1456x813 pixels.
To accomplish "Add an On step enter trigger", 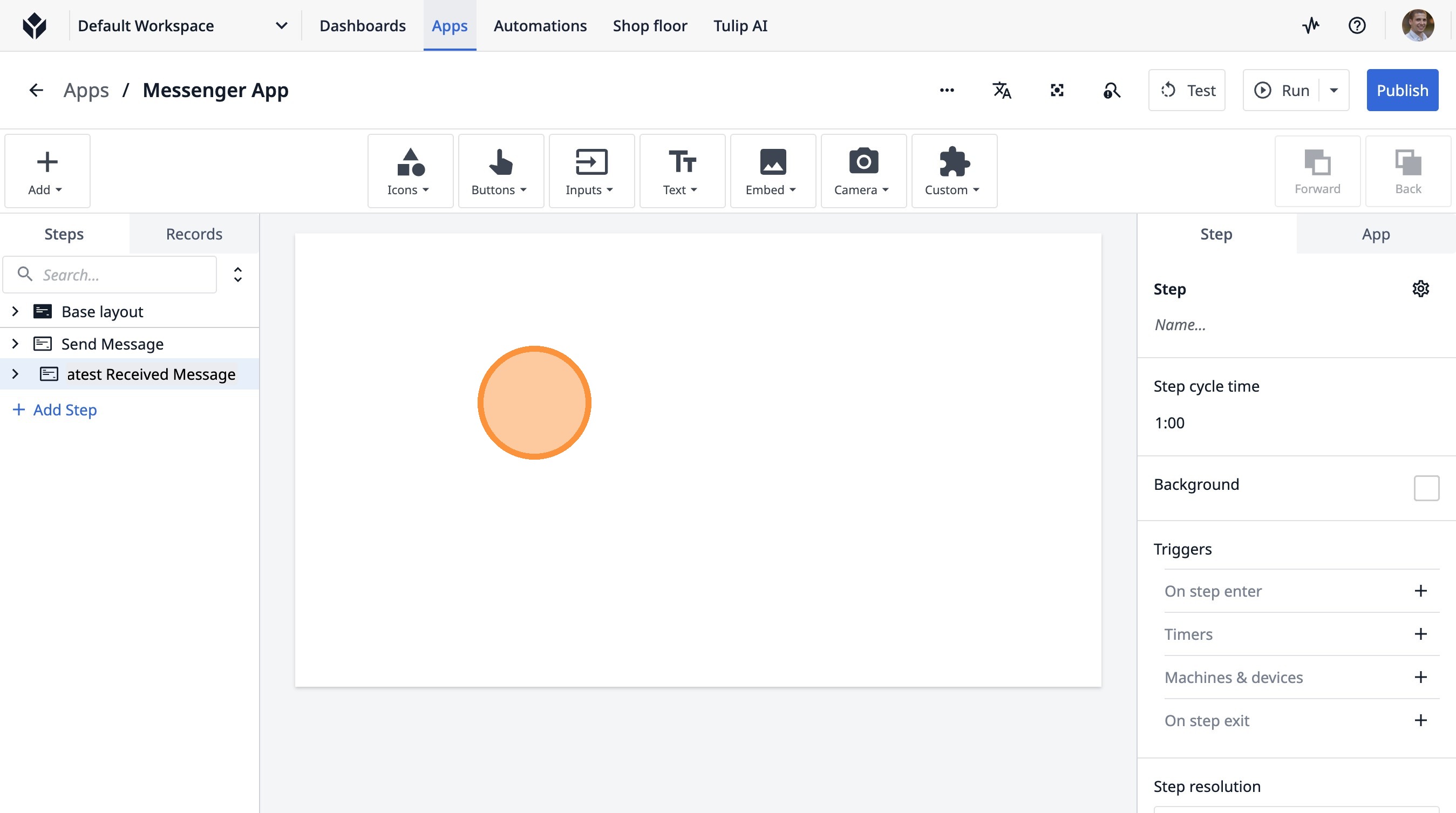I will (x=1420, y=591).
